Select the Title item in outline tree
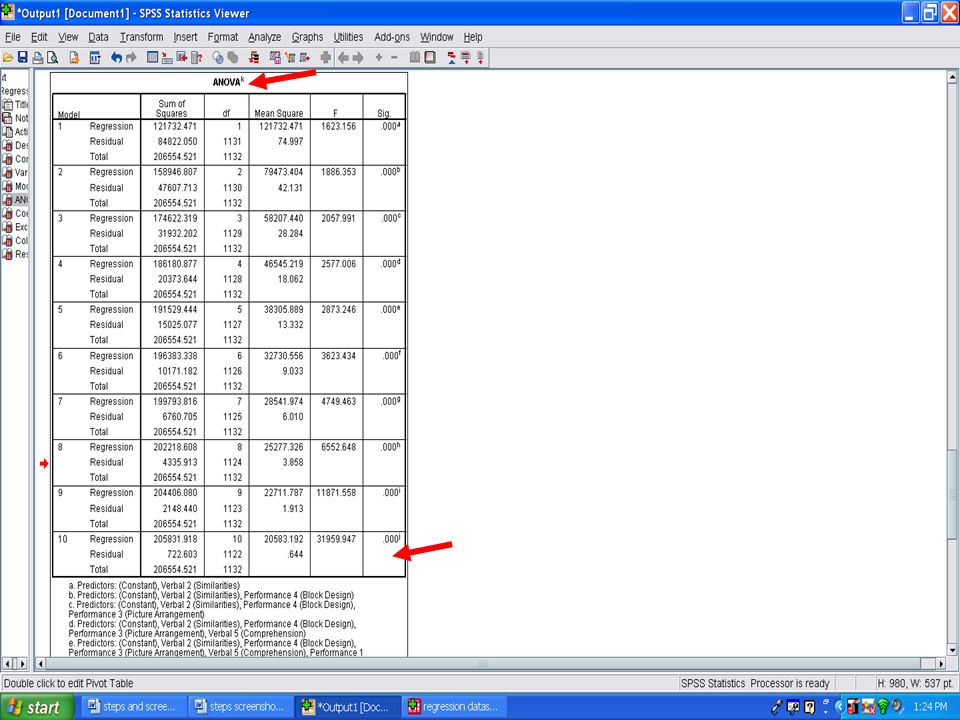Viewport: 960px width, 720px height. [x=18, y=104]
